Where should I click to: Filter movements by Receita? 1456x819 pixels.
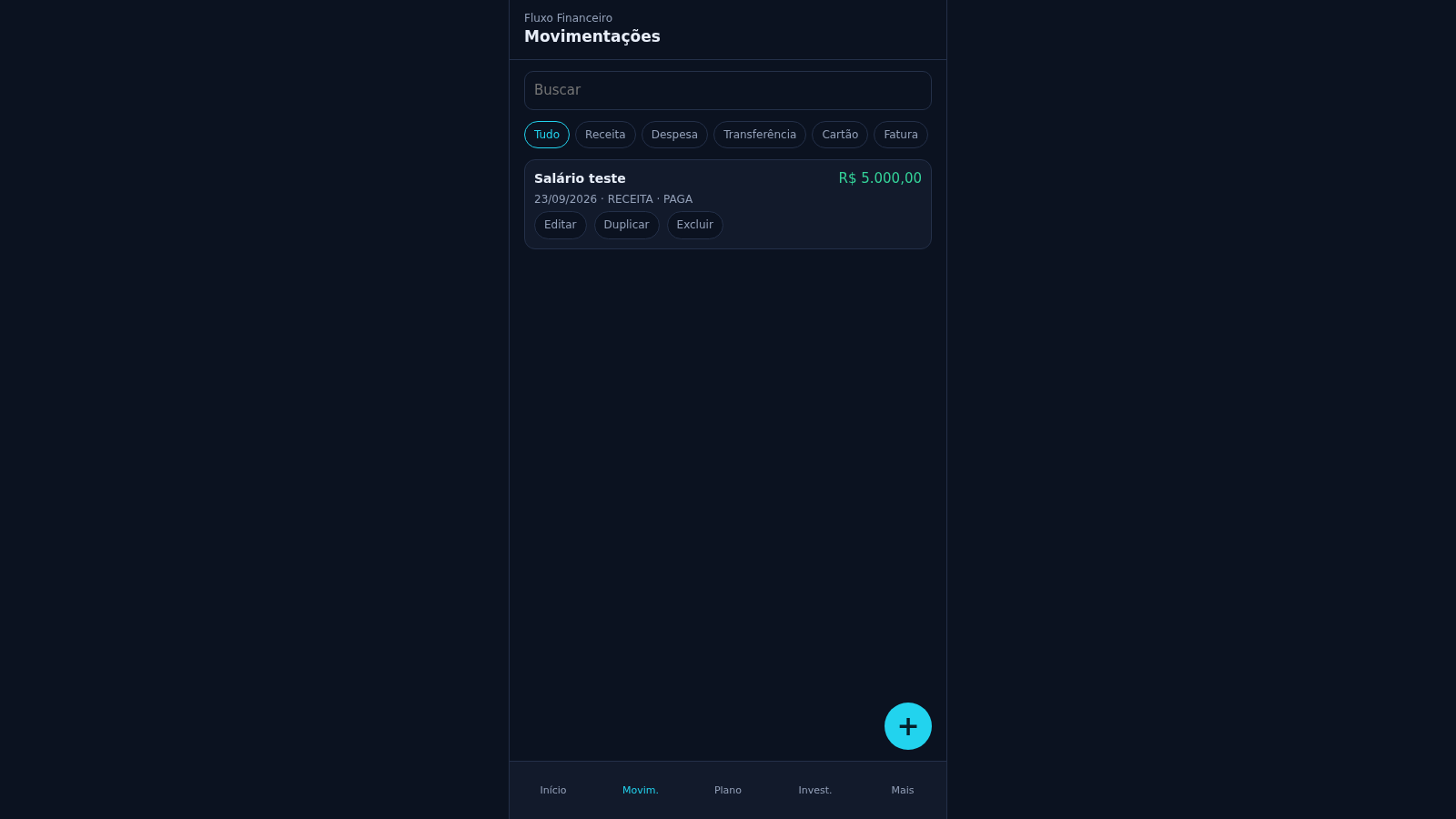(x=605, y=135)
